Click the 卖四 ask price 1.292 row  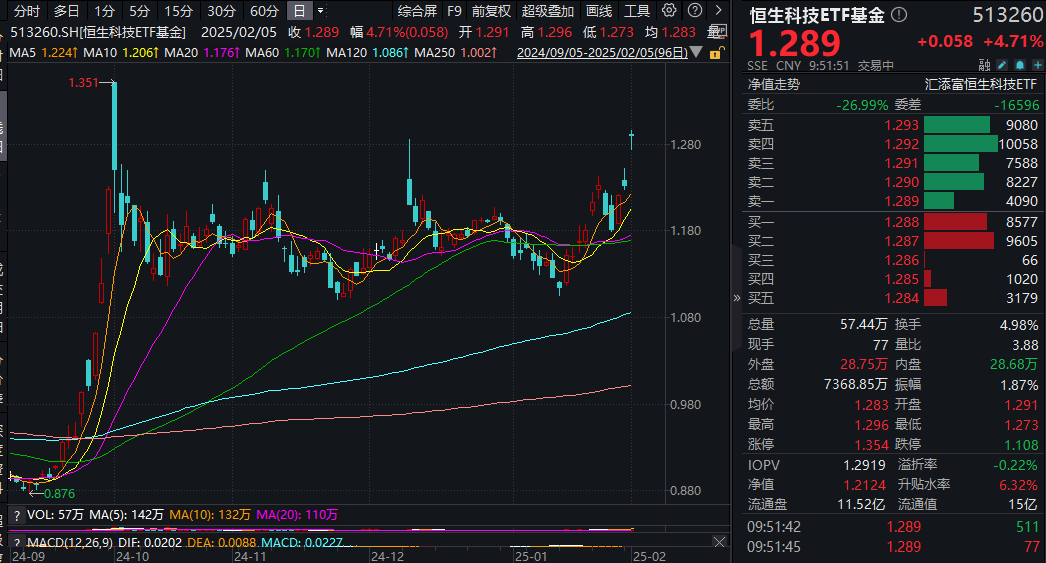click(893, 144)
